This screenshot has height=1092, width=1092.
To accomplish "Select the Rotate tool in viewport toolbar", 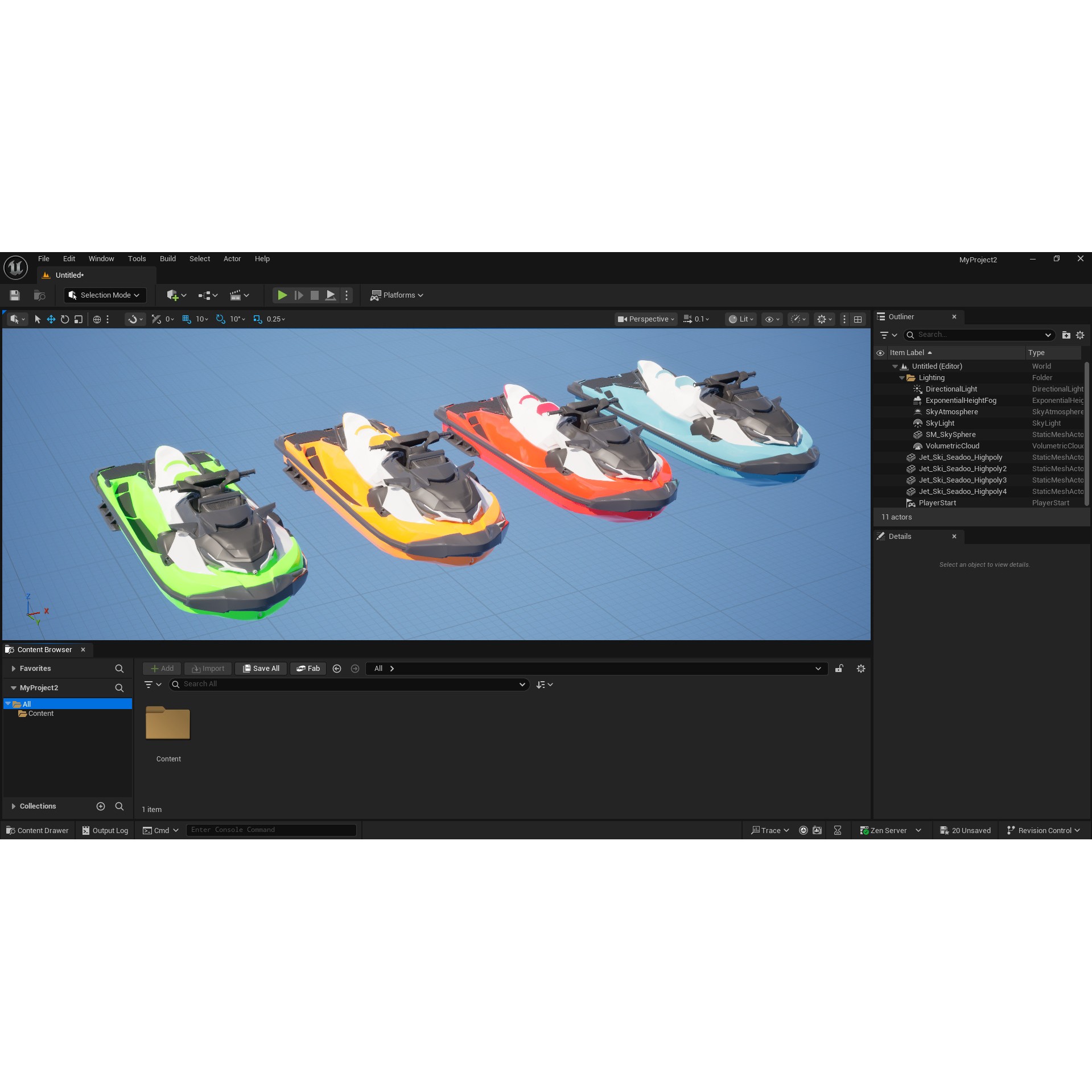I will (x=65, y=319).
